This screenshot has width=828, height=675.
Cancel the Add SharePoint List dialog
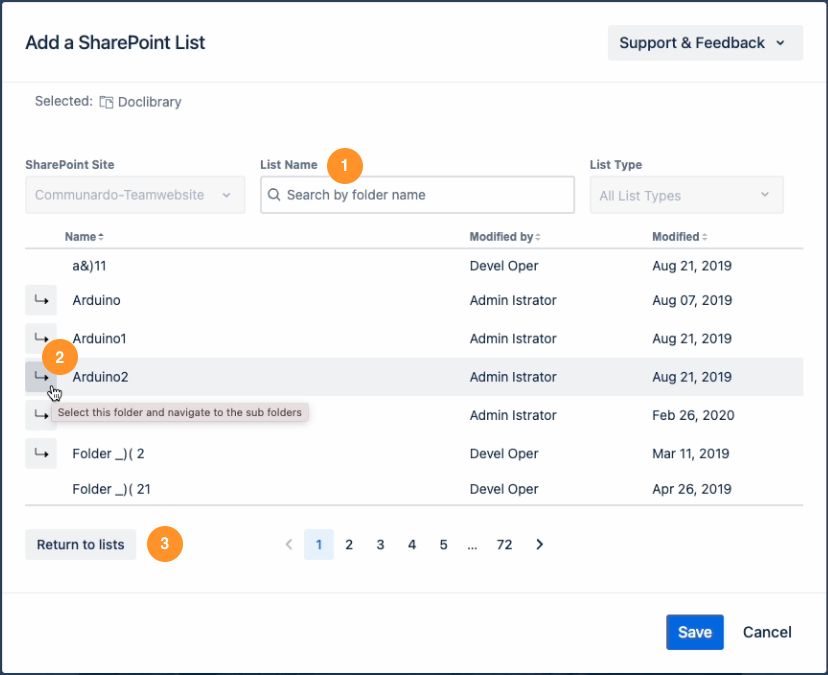click(x=767, y=632)
